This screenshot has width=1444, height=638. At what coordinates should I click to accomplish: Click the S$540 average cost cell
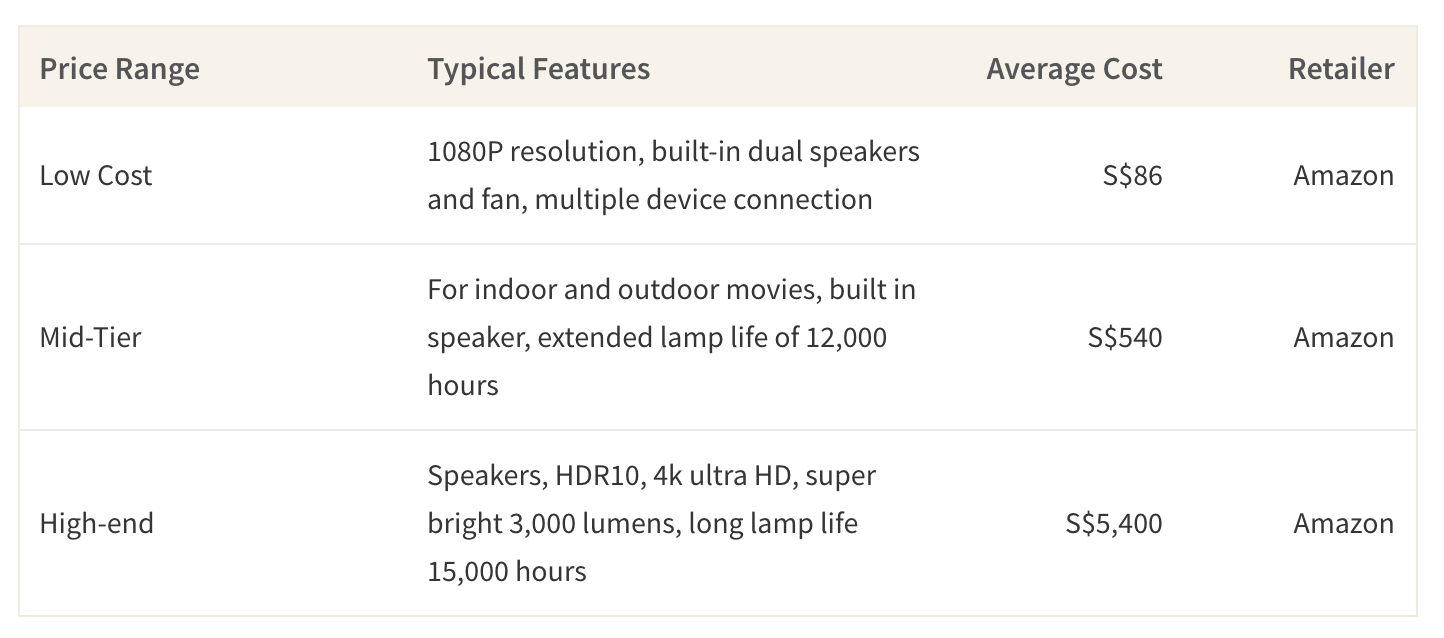pos(1125,337)
